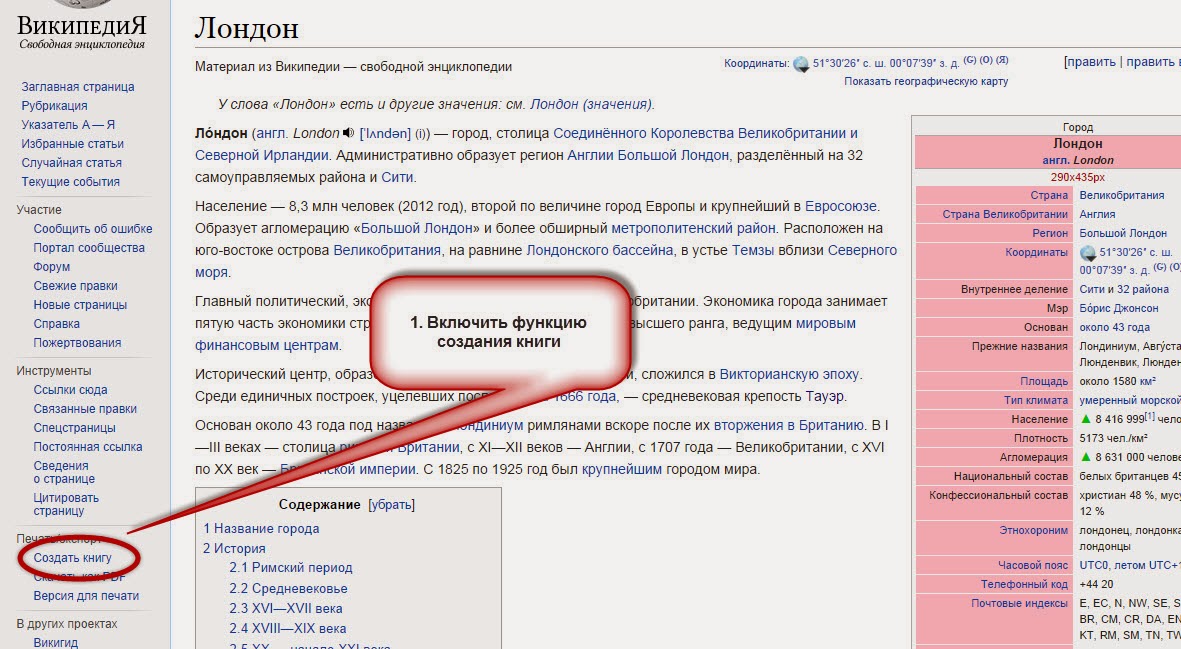Open the Википедия logo wordmark home link
This screenshot has height=649, width=1181.
pyautogui.click(x=81, y=26)
